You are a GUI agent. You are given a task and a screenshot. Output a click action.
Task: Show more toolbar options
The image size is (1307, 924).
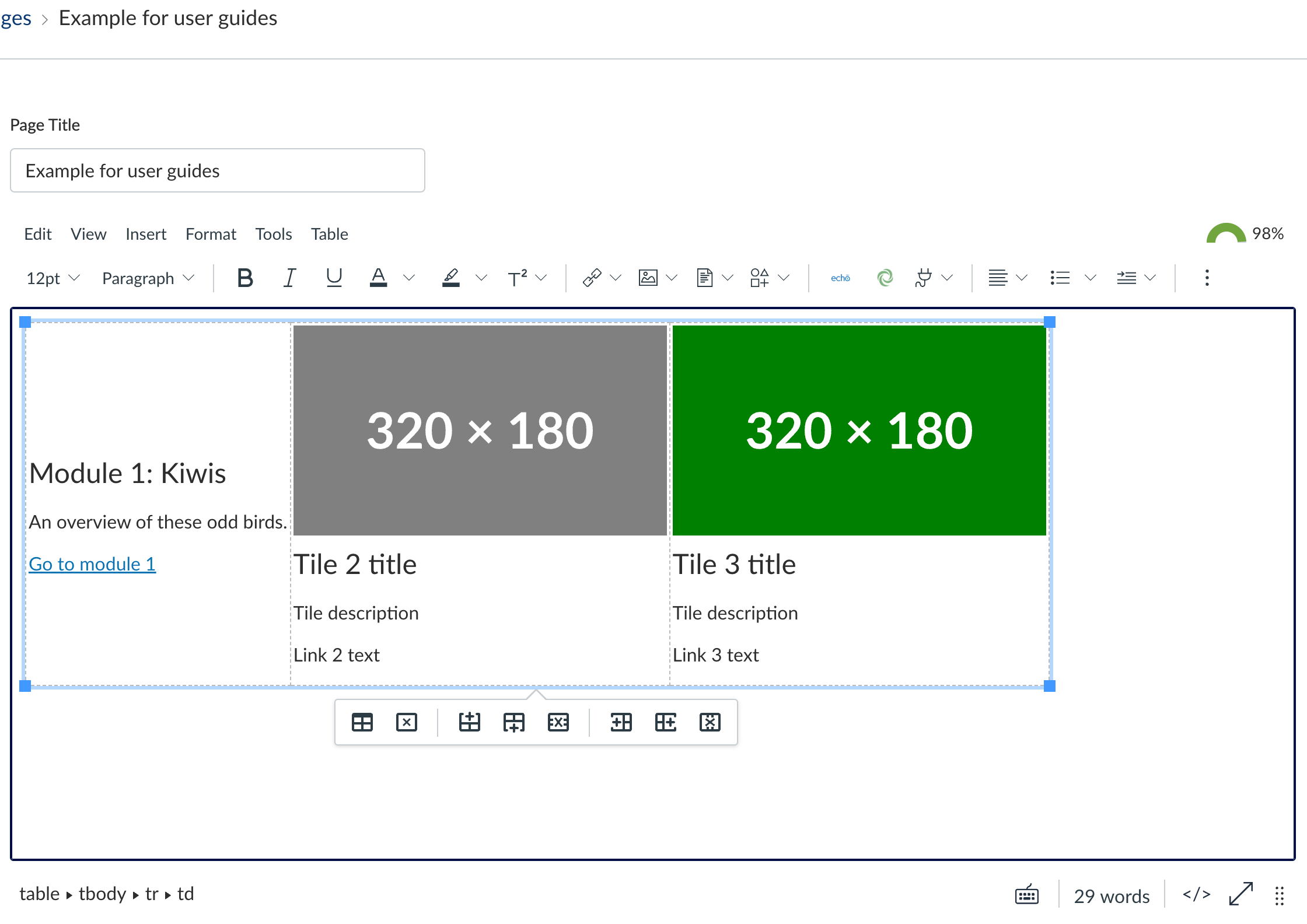[x=1207, y=278]
